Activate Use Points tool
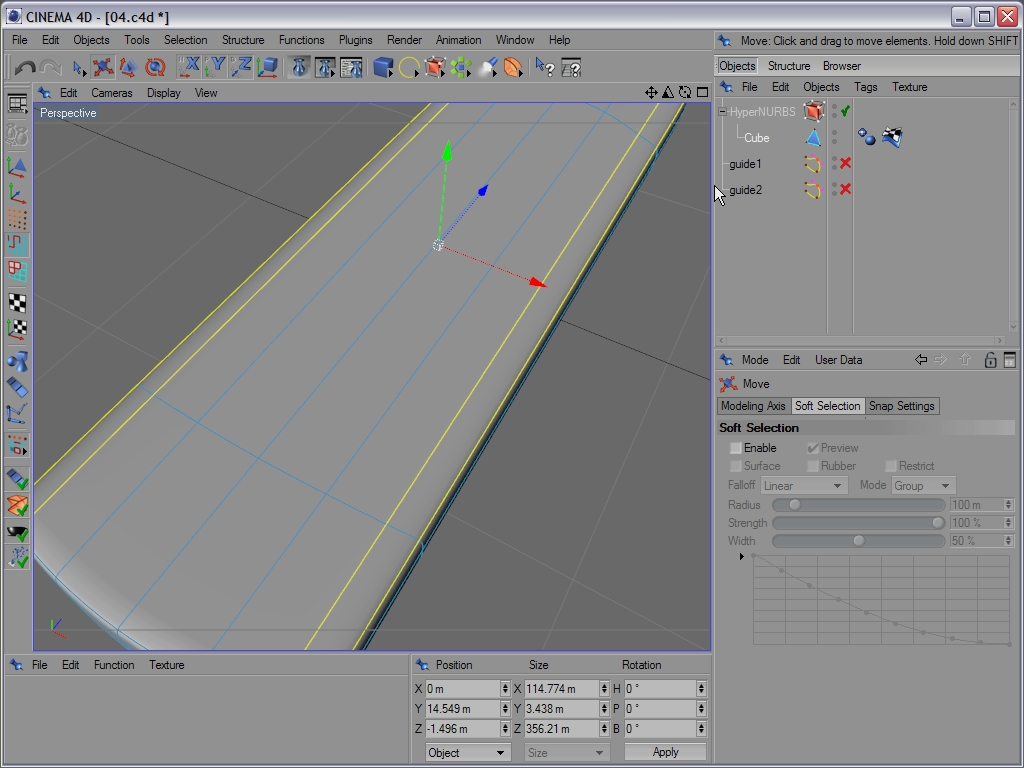Viewport: 1024px width, 768px height. click(17, 219)
